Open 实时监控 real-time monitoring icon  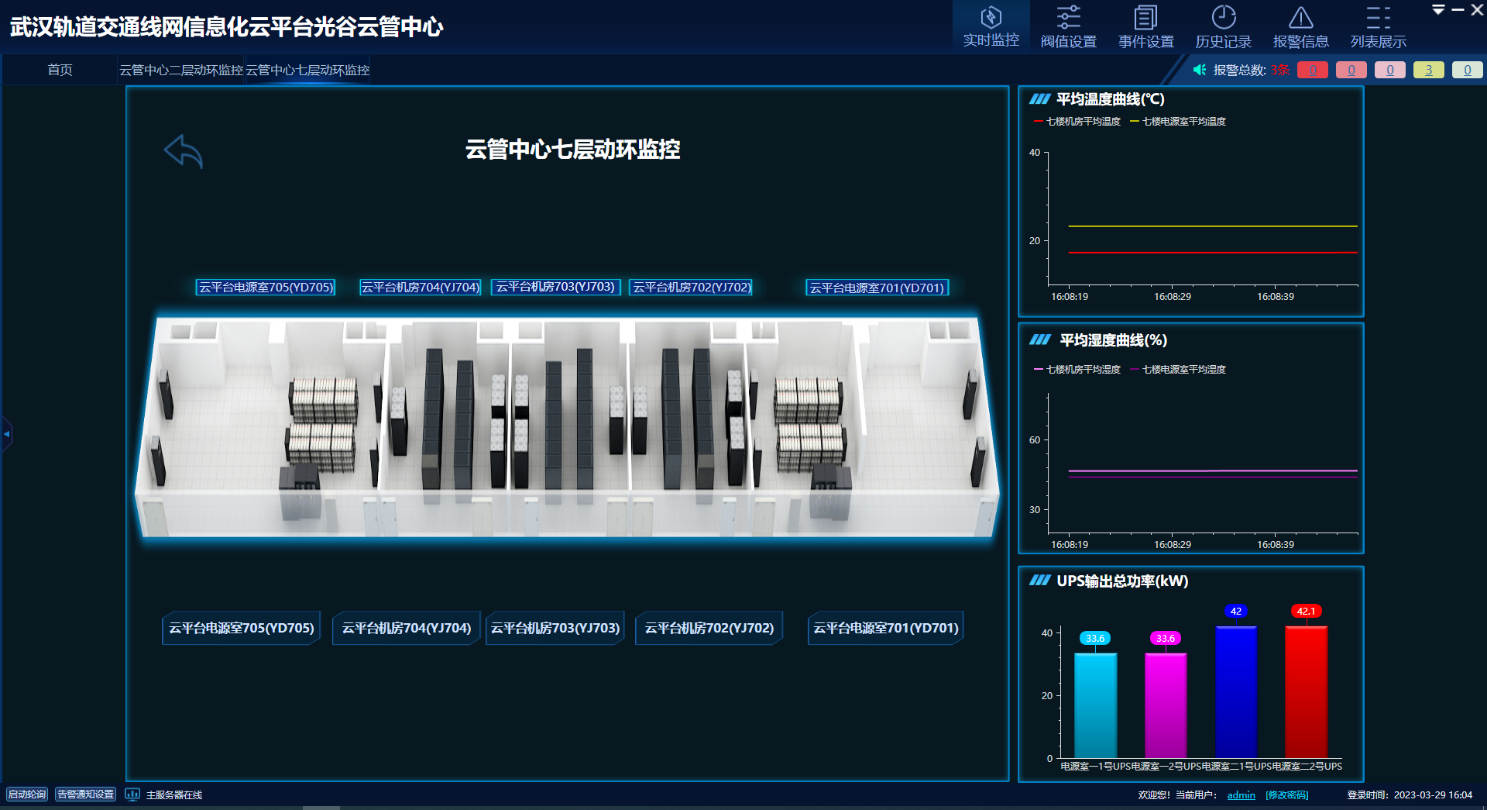click(990, 18)
